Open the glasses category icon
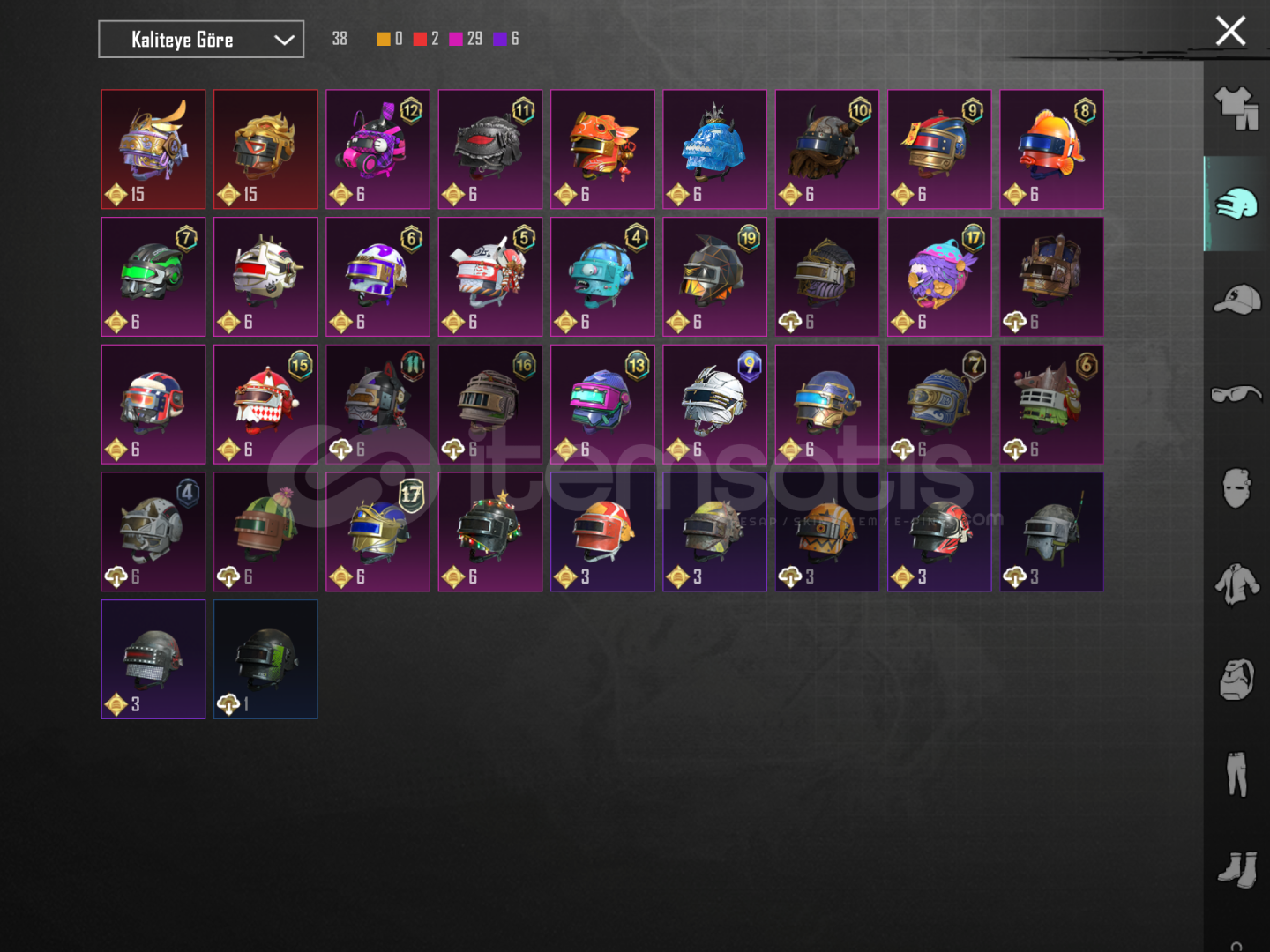Screen dimensions: 1270x952 [x=1236, y=394]
